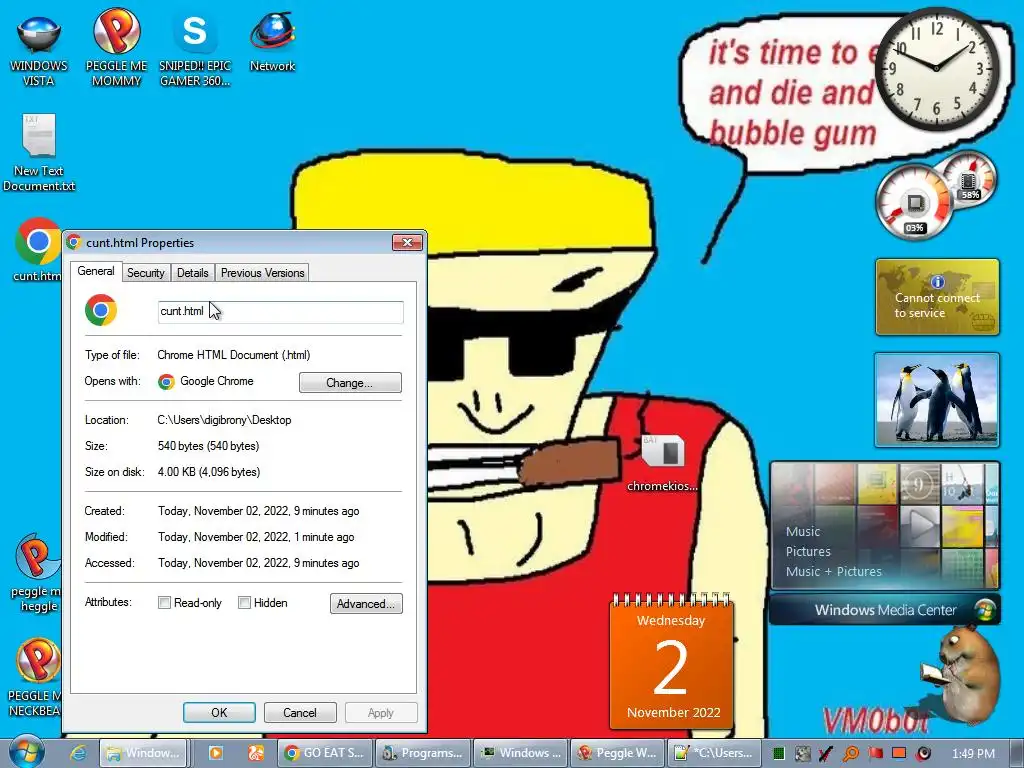This screenshot has height=768, width=1024.
Task: Click Cancel in the properties dialog
Action: tap(300, 712)
